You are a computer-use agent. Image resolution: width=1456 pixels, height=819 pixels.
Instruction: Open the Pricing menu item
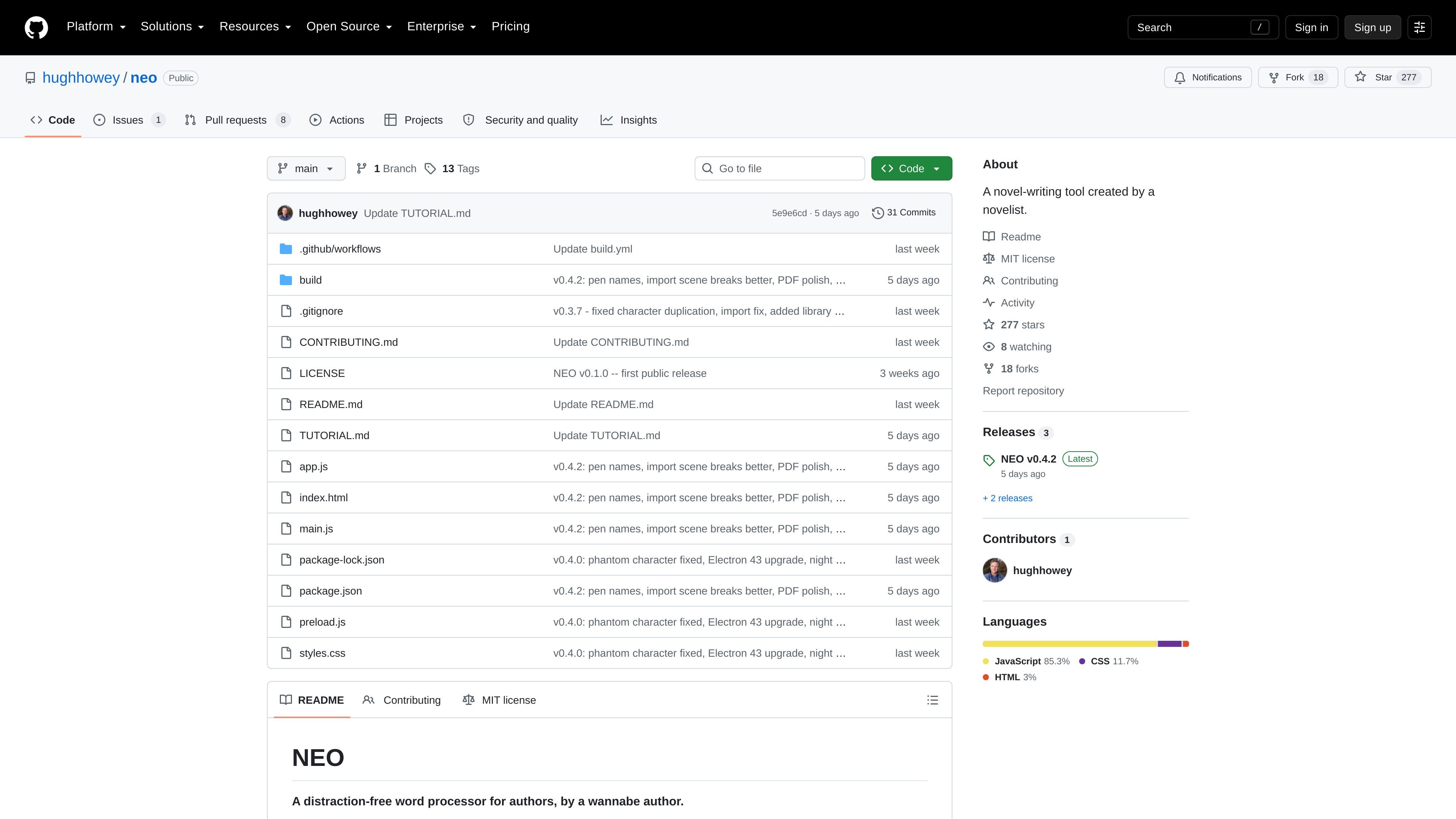(x=510, y=27)
